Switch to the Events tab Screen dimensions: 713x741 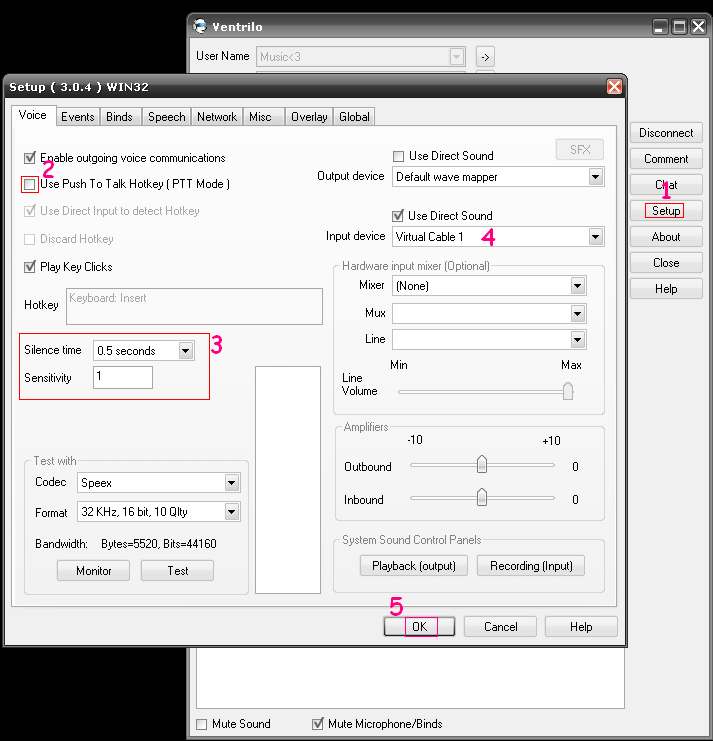(77, 117)
